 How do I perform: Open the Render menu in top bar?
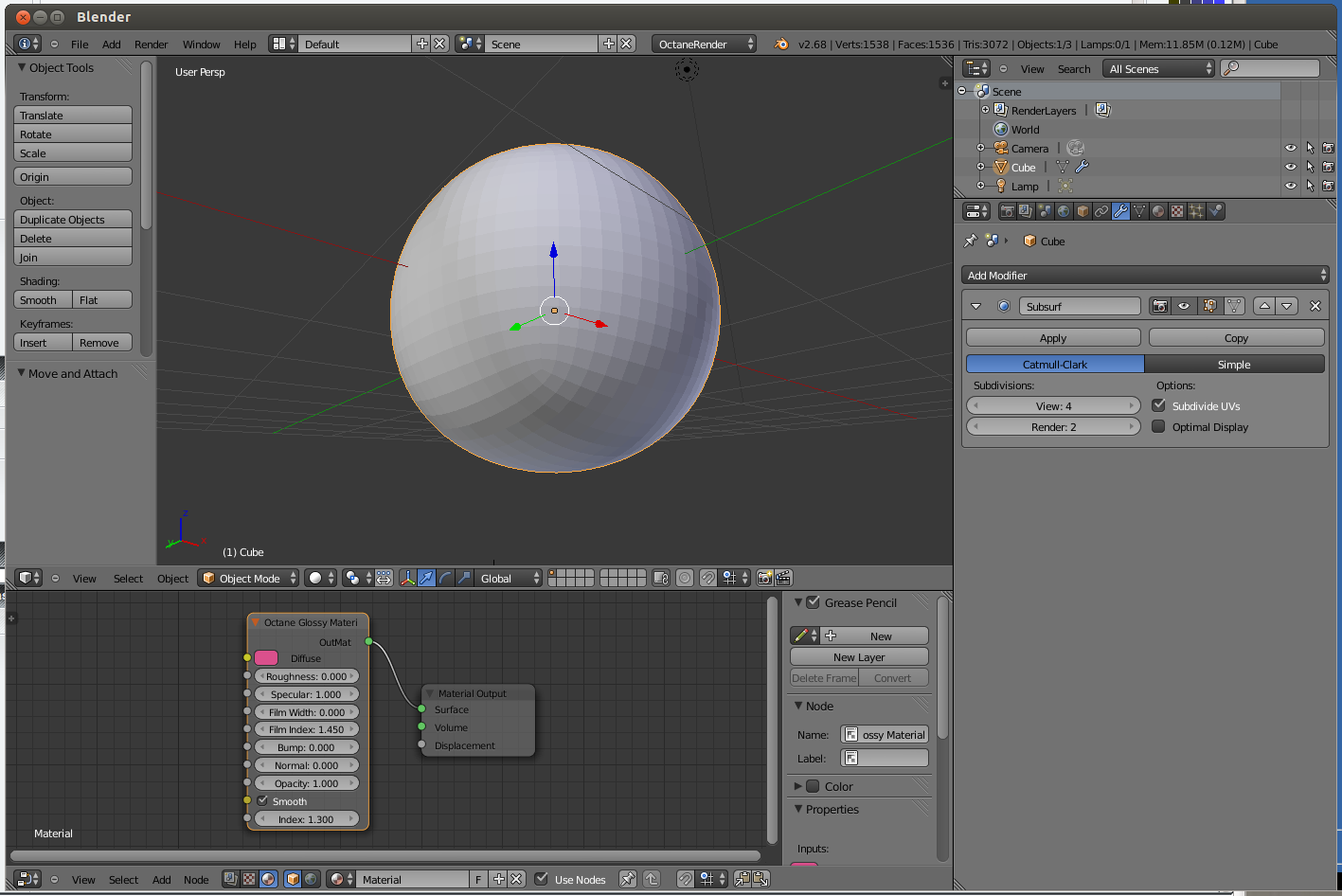[x=152, y=45]
